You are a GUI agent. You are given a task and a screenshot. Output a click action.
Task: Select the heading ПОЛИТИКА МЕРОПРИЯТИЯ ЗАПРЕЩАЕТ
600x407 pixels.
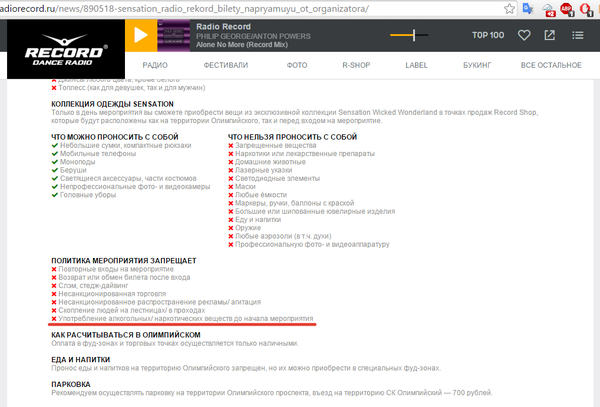point(124,261)
